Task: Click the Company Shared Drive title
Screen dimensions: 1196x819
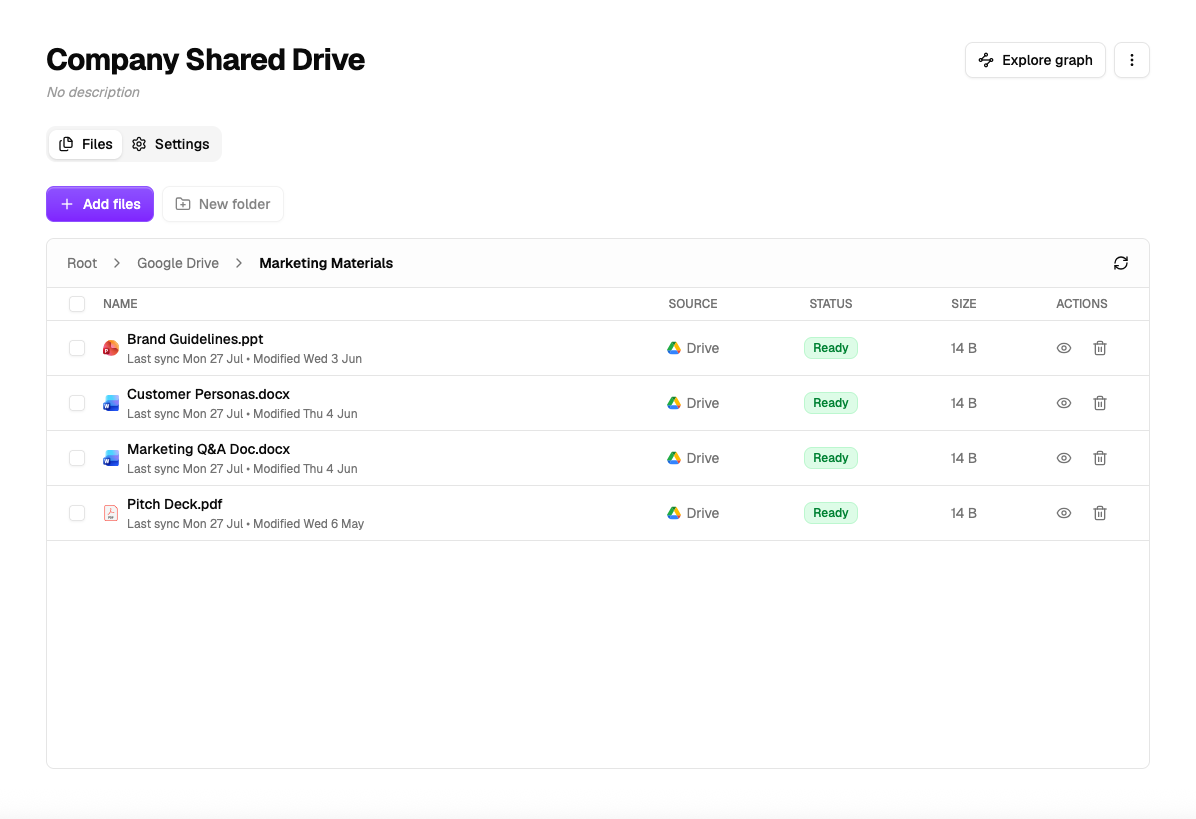Action: coord(205,59)
